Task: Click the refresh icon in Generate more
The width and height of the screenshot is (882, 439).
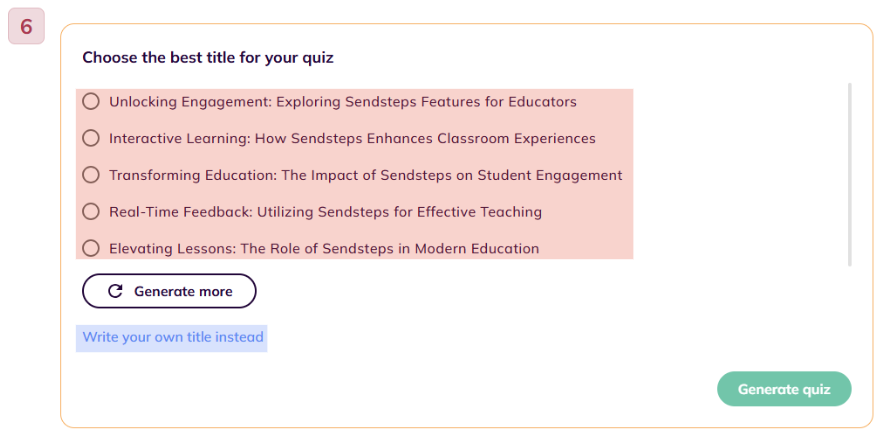Action: (115, 291)
